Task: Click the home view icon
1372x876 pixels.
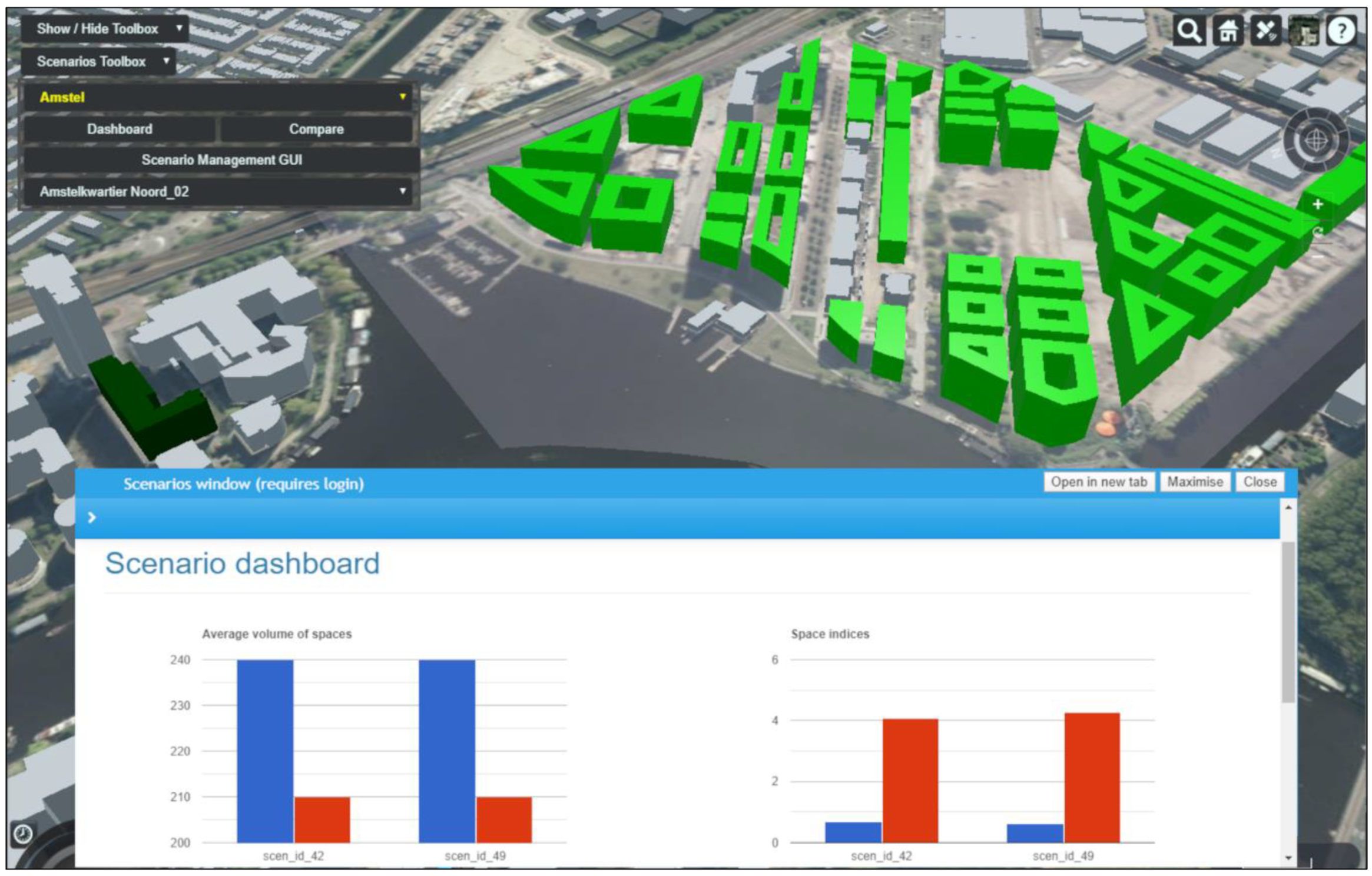Action: pyautogui.click(x=1228, y=31)
